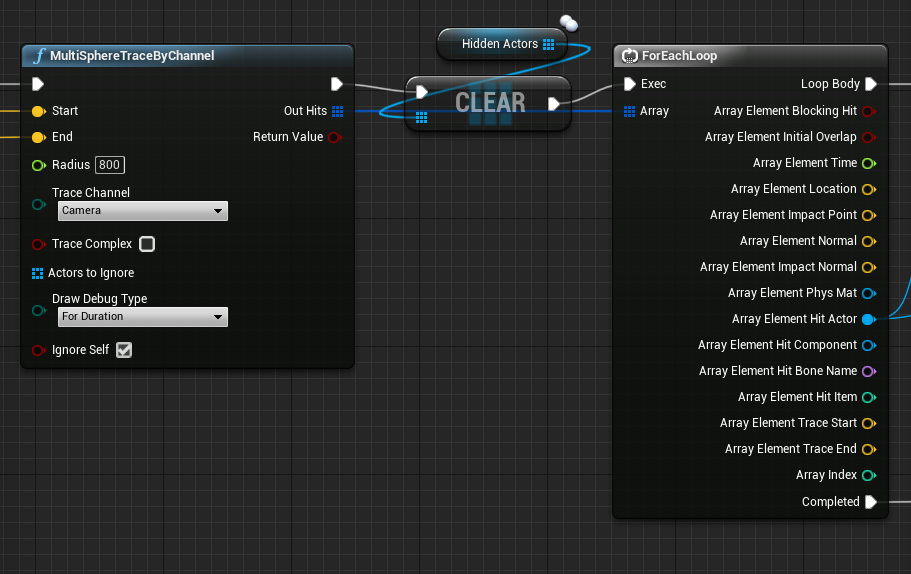This screenshot has height=574, width=911.
Task: Click the Trace Complex boolean pin
Action: click(38, 244)
